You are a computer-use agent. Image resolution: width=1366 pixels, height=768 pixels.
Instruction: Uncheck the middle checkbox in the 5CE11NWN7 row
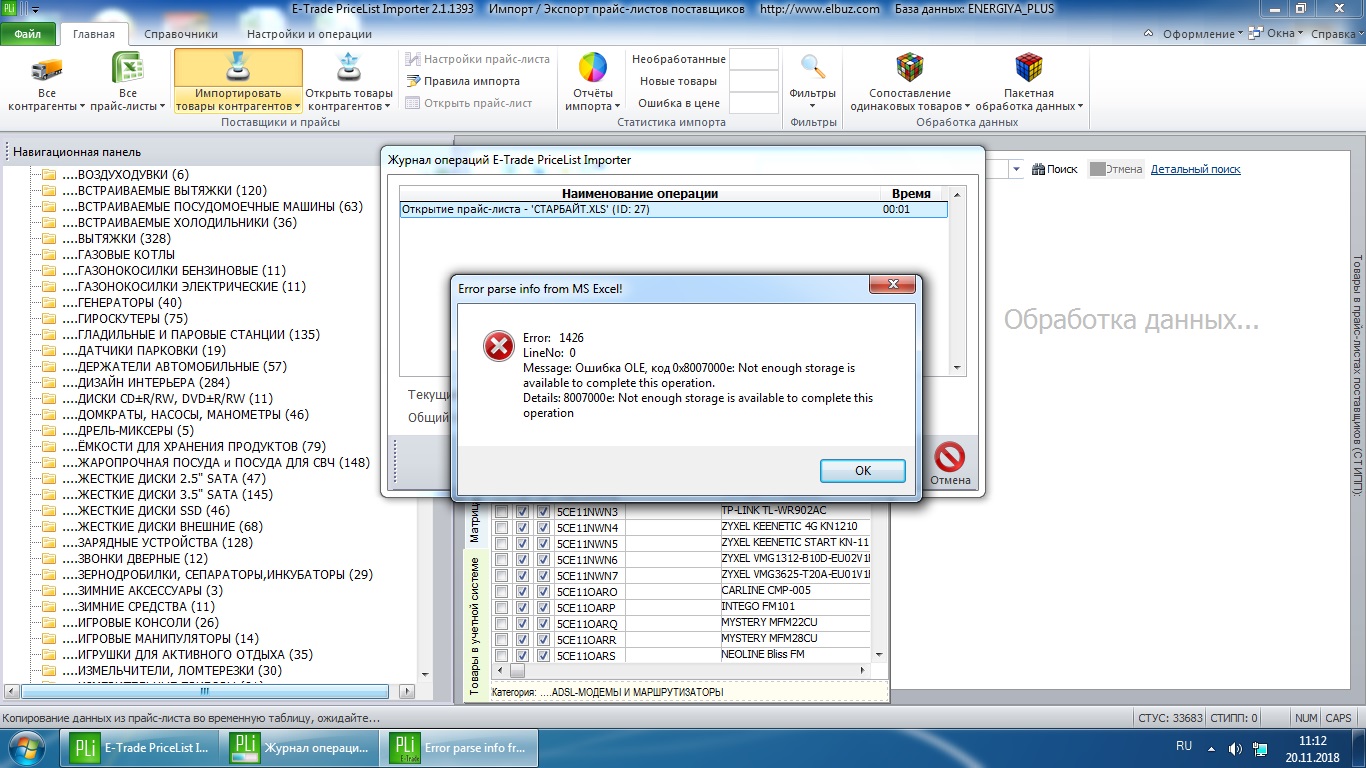click(x=522, y=575)
